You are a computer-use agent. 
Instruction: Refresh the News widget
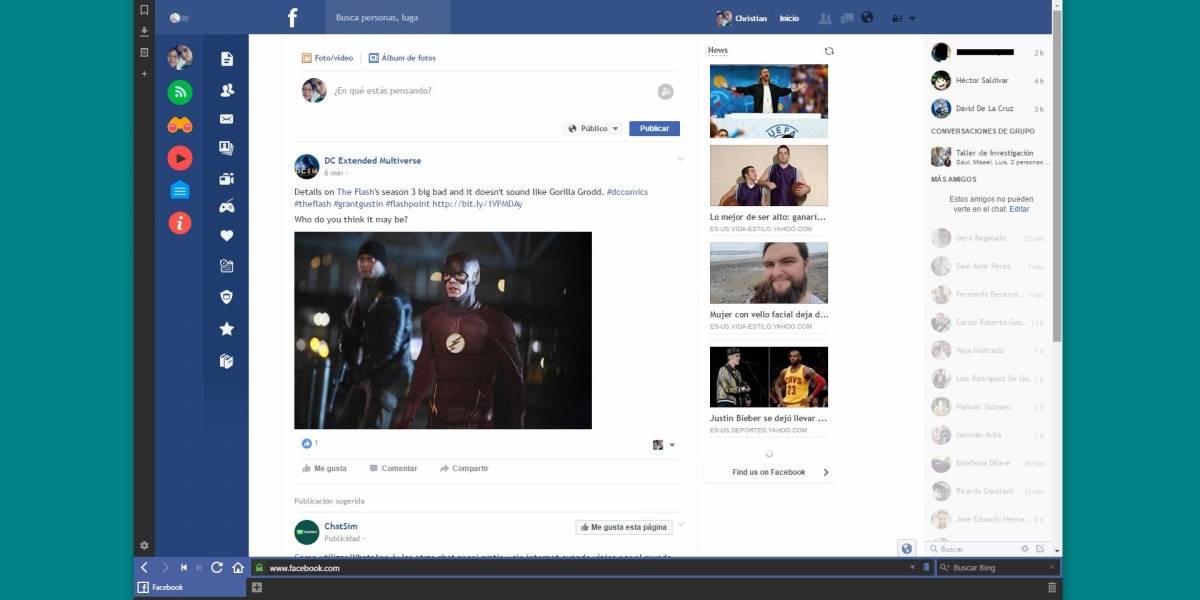tap(829, 51)
